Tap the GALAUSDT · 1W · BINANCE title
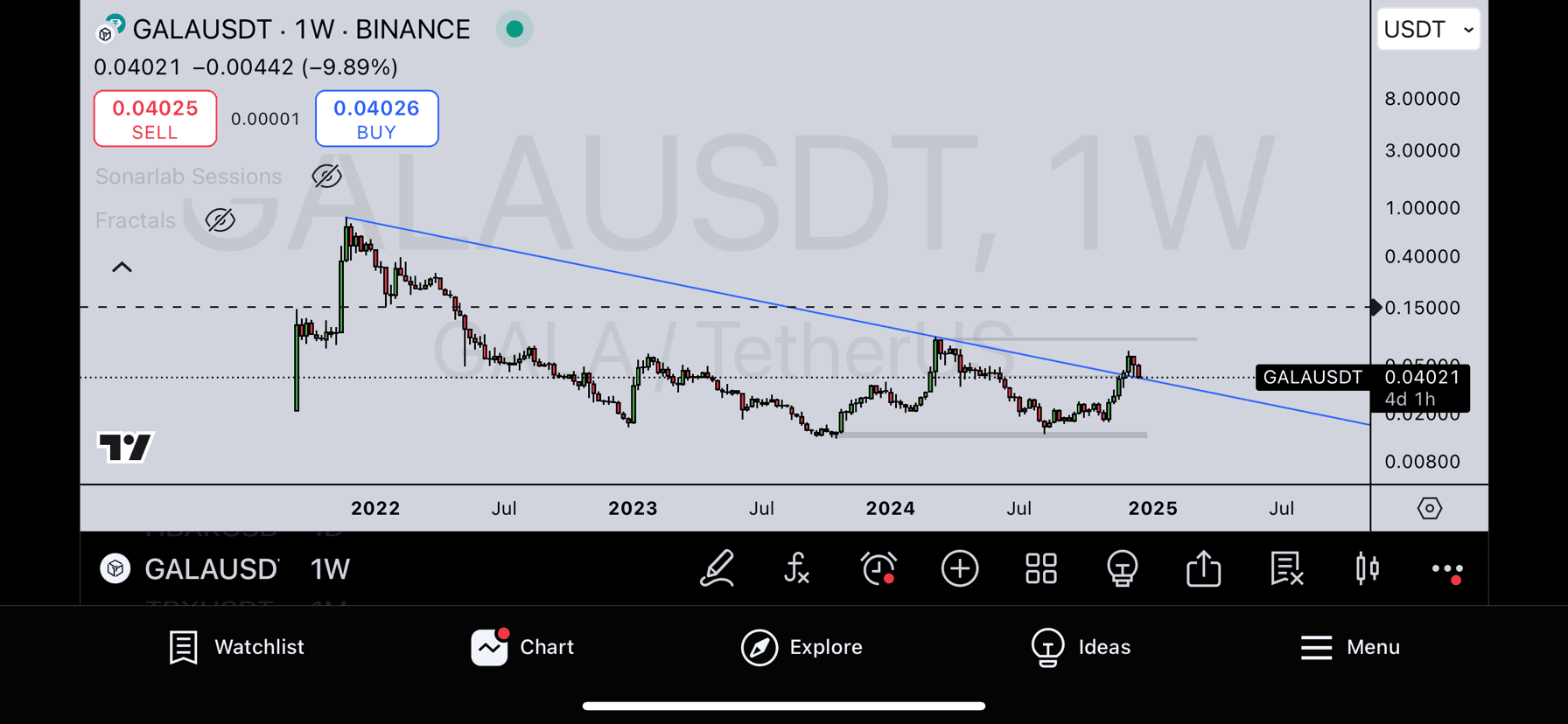 click(x=301, y=30)
